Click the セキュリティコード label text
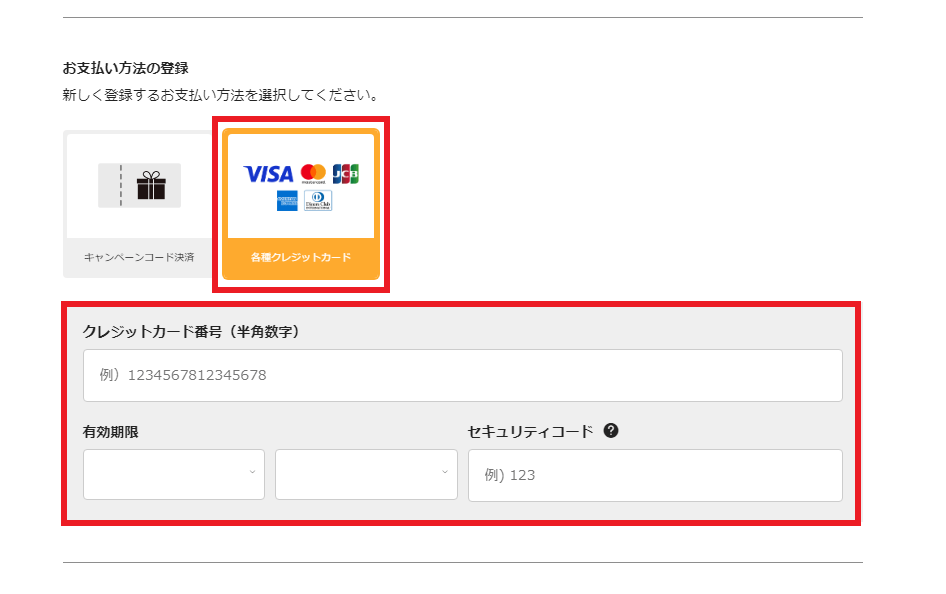This screenshot has height=594, width=946. tap(530, 432)
